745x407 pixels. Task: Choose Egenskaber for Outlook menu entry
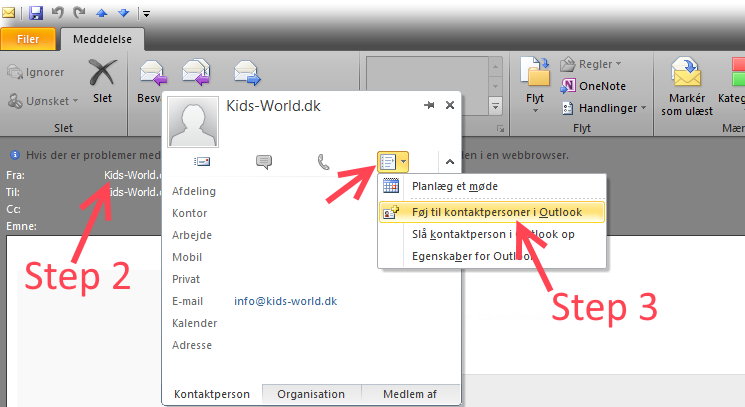492,256
